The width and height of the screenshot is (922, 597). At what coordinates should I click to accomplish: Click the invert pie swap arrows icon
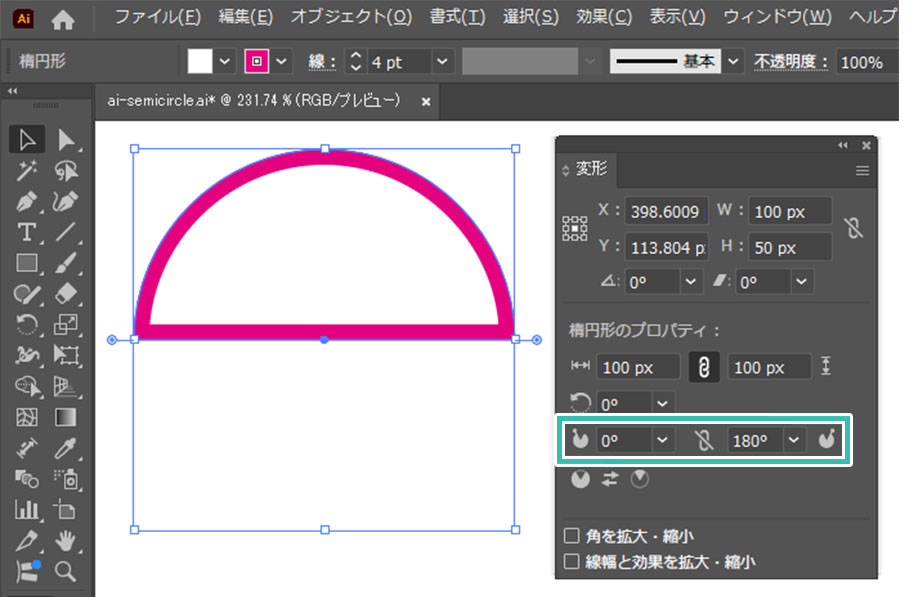click(609, 480)
